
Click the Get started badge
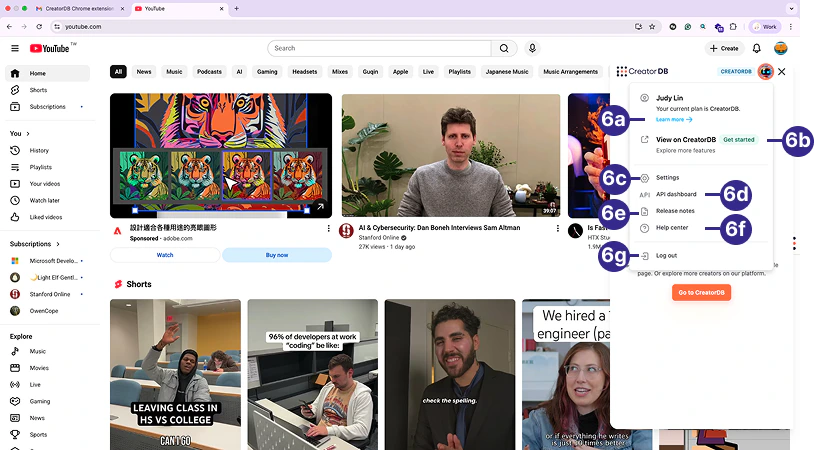pos(739,140)
